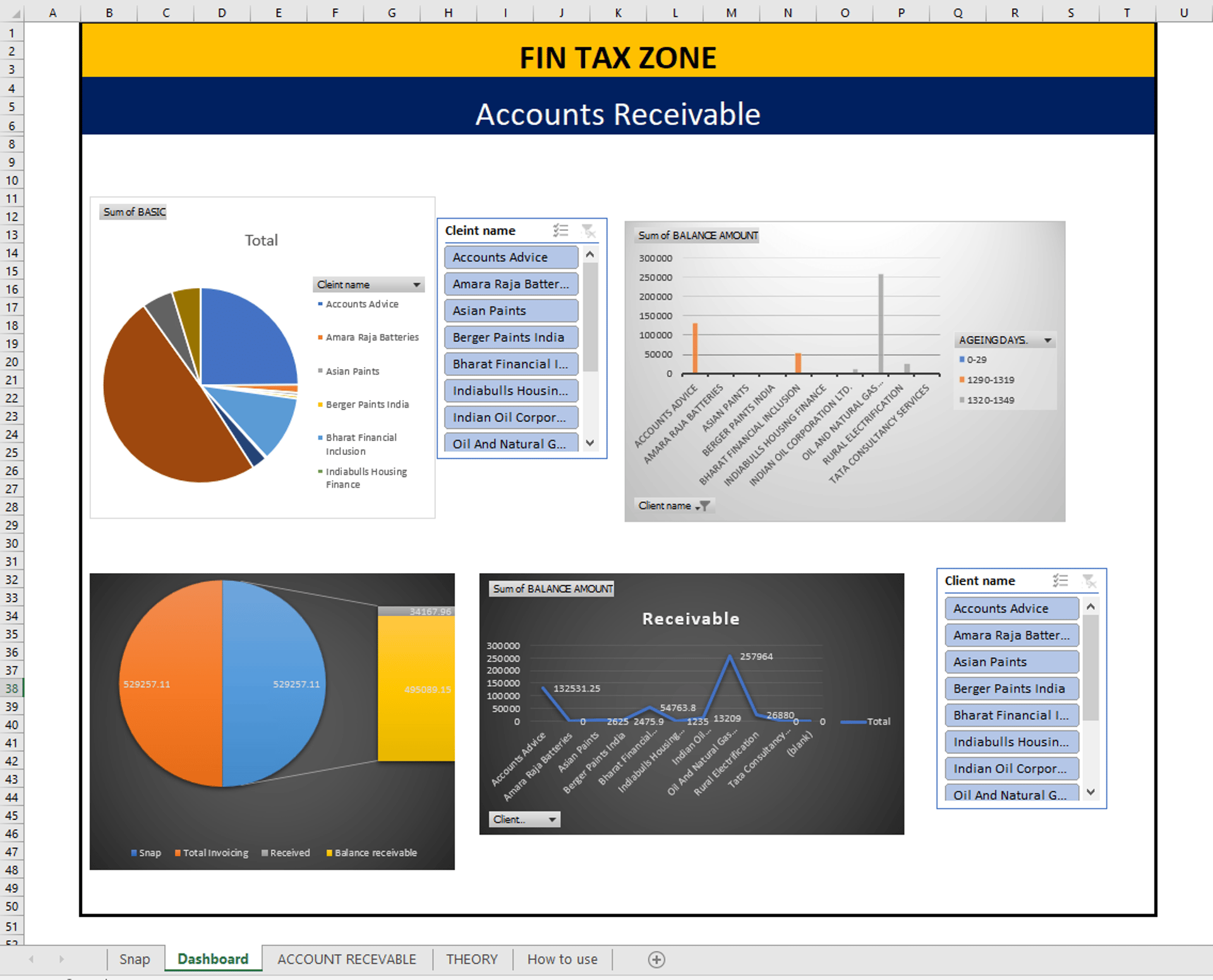This screenshot has width=1213, height=980.
Task: Click multi-select icon in Cleint name slicer
Action: click(560, 231)
